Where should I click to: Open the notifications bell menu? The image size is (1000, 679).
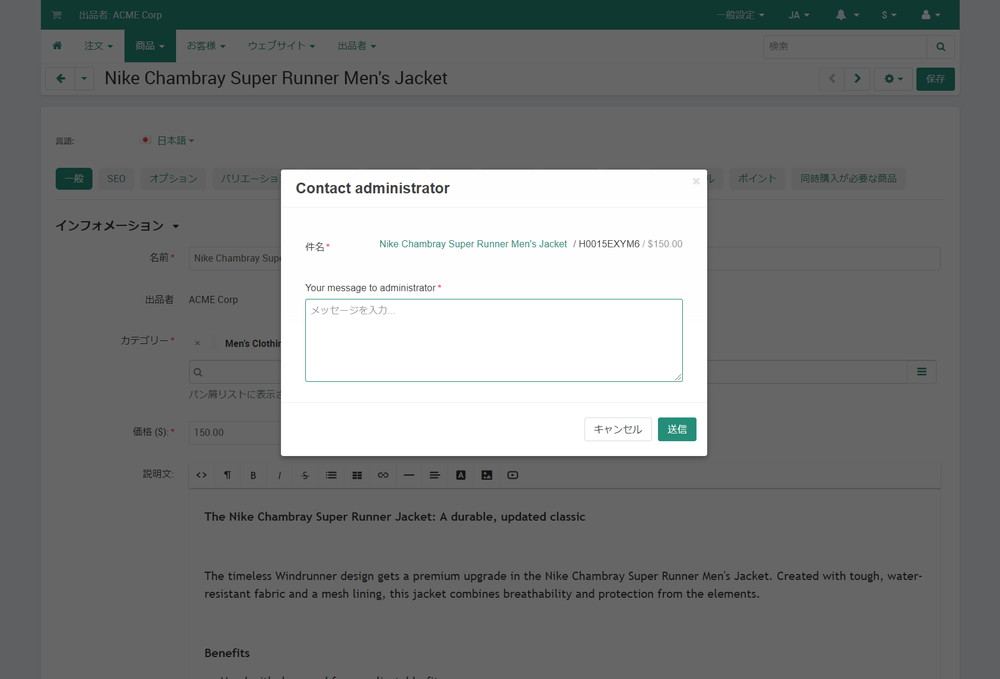click(847, 15)
